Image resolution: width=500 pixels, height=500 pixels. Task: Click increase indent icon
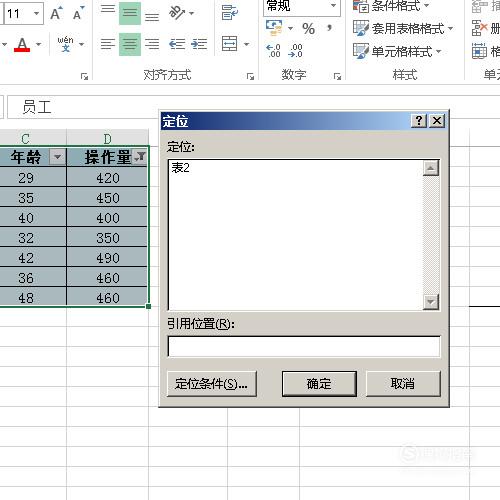[199, 44]
